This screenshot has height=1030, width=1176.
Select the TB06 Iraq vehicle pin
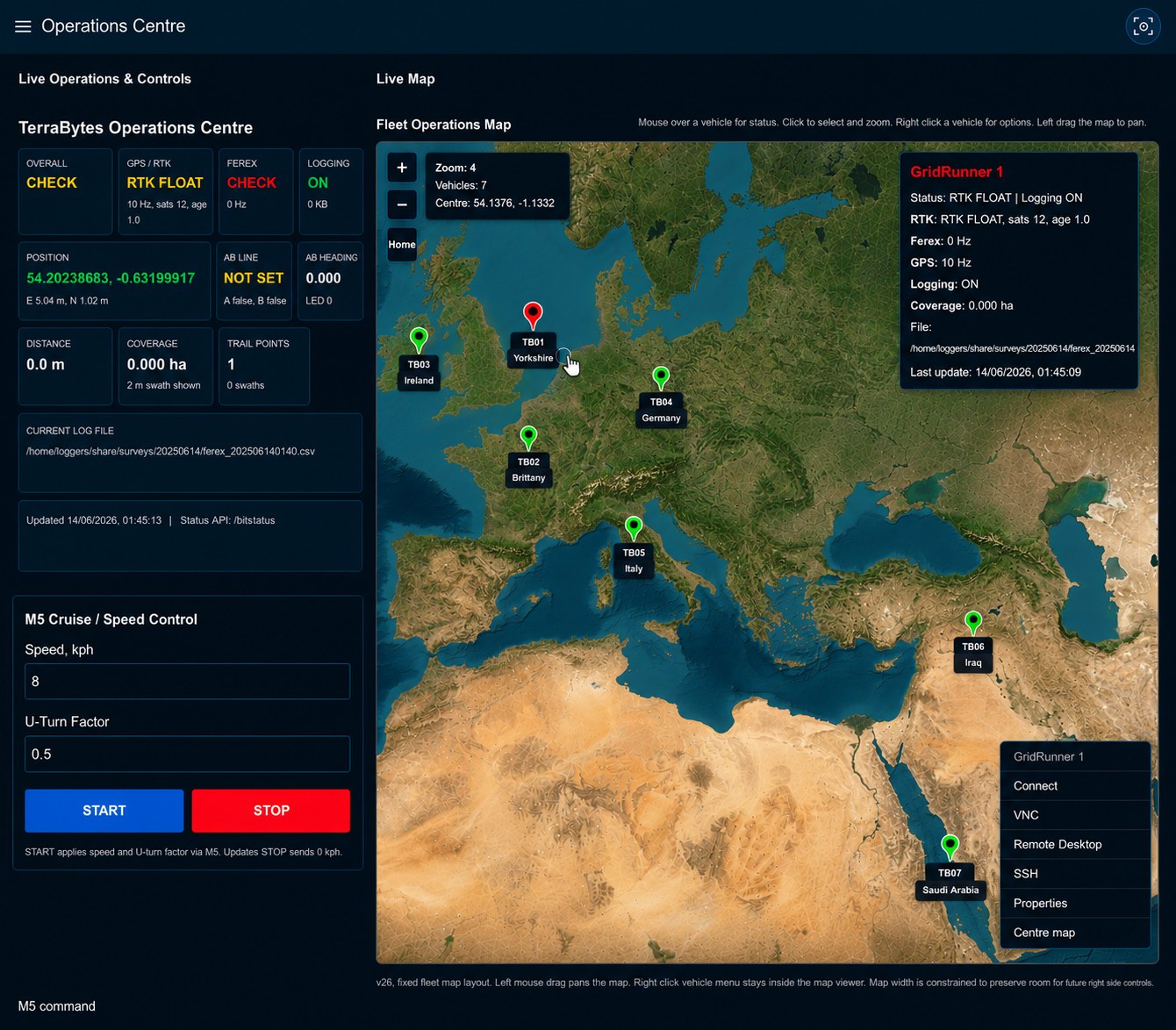[972, 622]
